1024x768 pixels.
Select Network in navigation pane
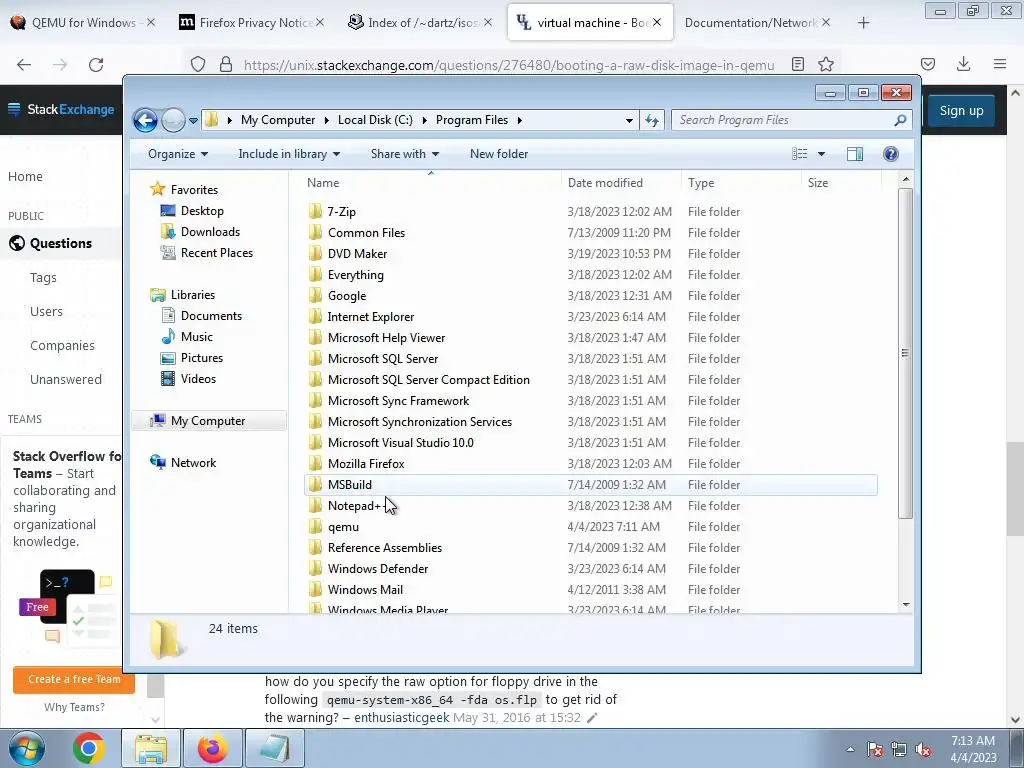click(x=193, y=463)
